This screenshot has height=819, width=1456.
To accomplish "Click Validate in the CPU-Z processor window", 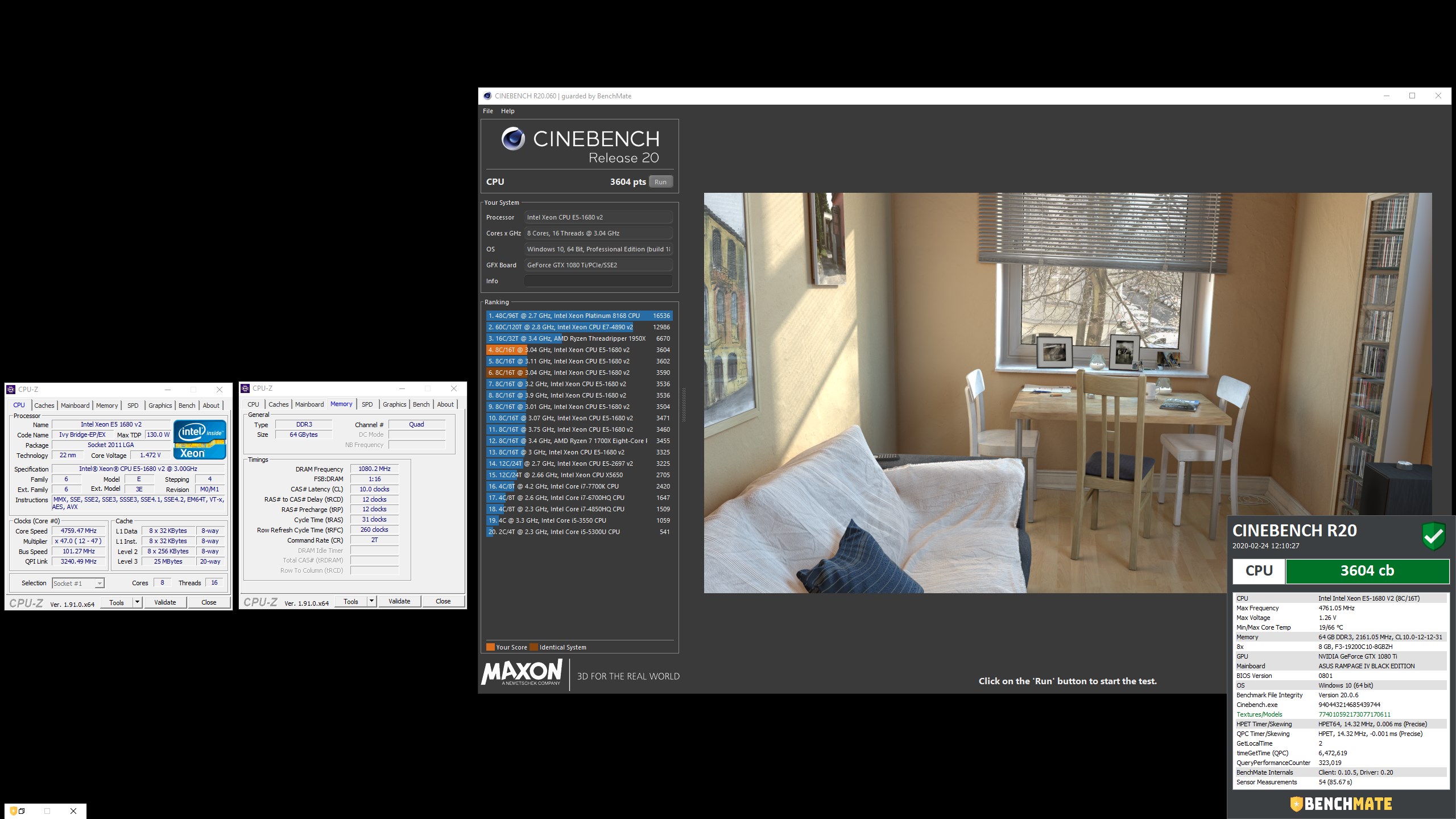I will [165, 602].
